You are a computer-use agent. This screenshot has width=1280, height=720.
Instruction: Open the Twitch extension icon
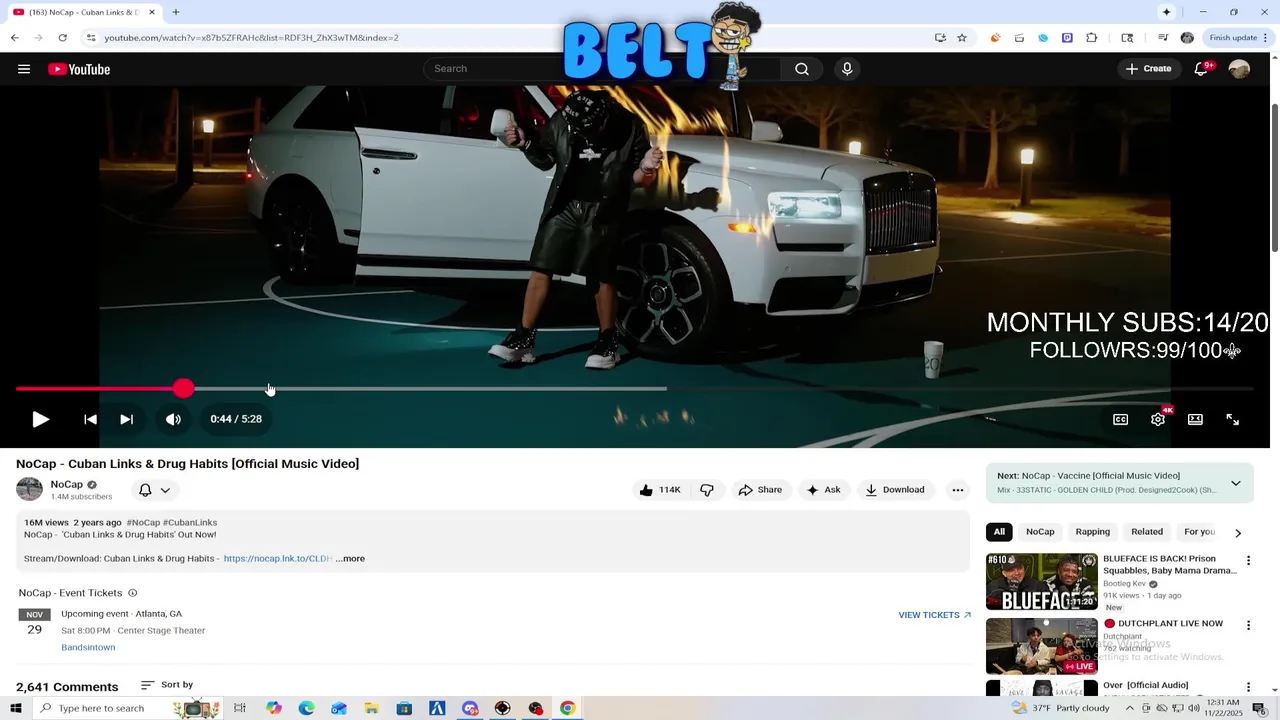pos(1067,38)
